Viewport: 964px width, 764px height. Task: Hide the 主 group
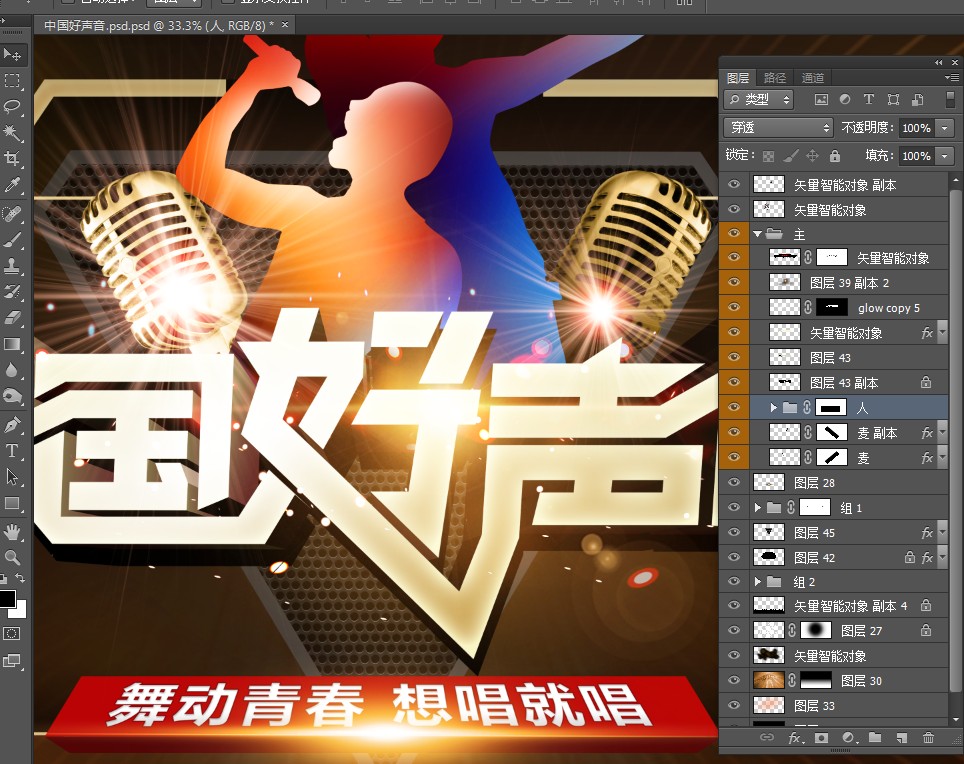coord(734,234)
